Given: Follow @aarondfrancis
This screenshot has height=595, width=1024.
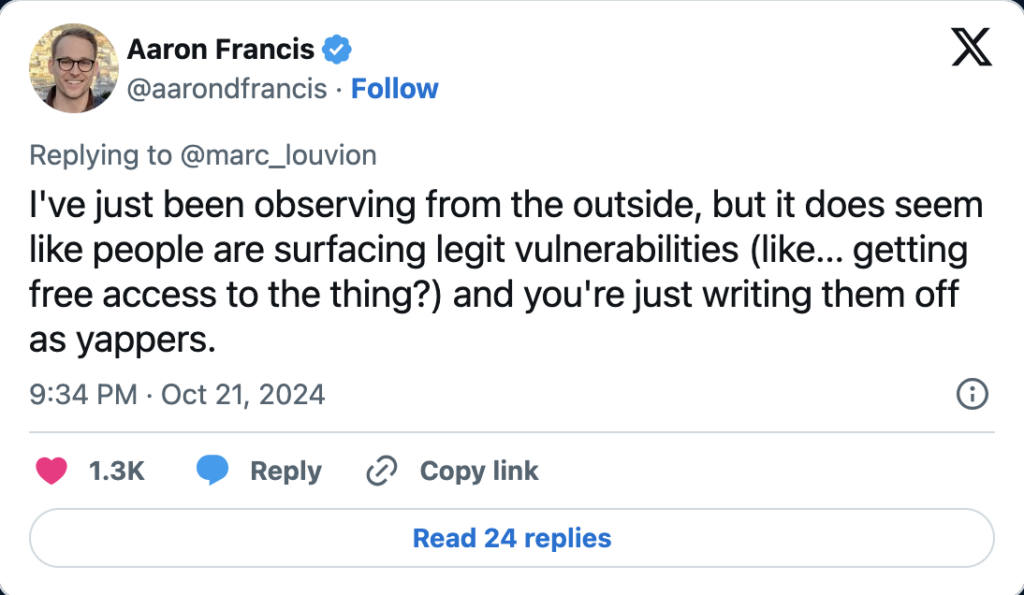Looking at the screenshot, I should (x=394, y=89).
